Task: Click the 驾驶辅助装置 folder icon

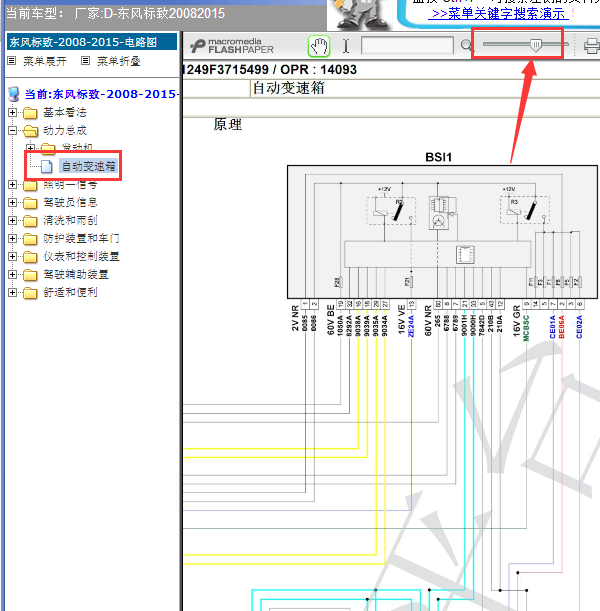Action: (30, 275)
